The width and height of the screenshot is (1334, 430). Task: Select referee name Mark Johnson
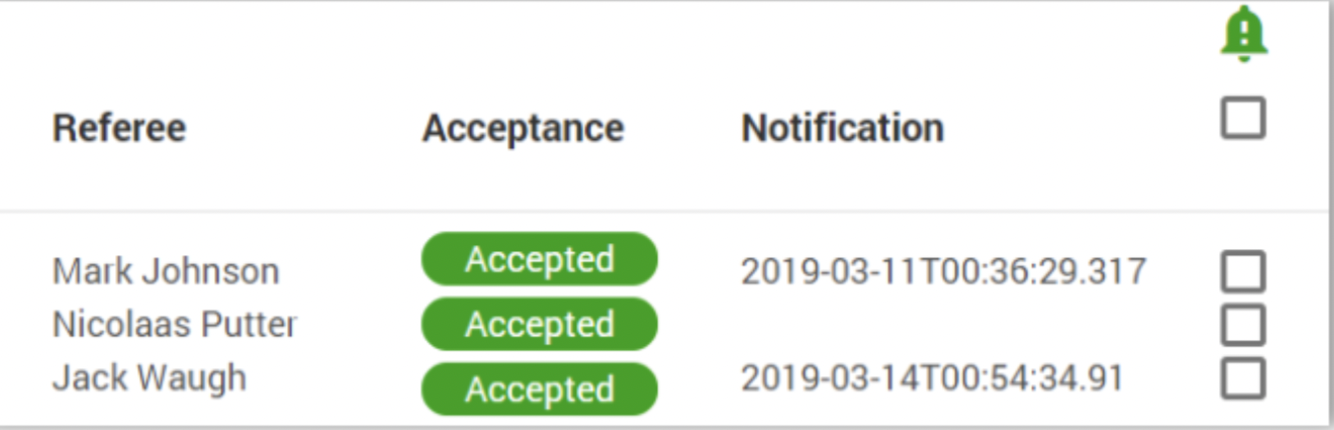point(166,271)
